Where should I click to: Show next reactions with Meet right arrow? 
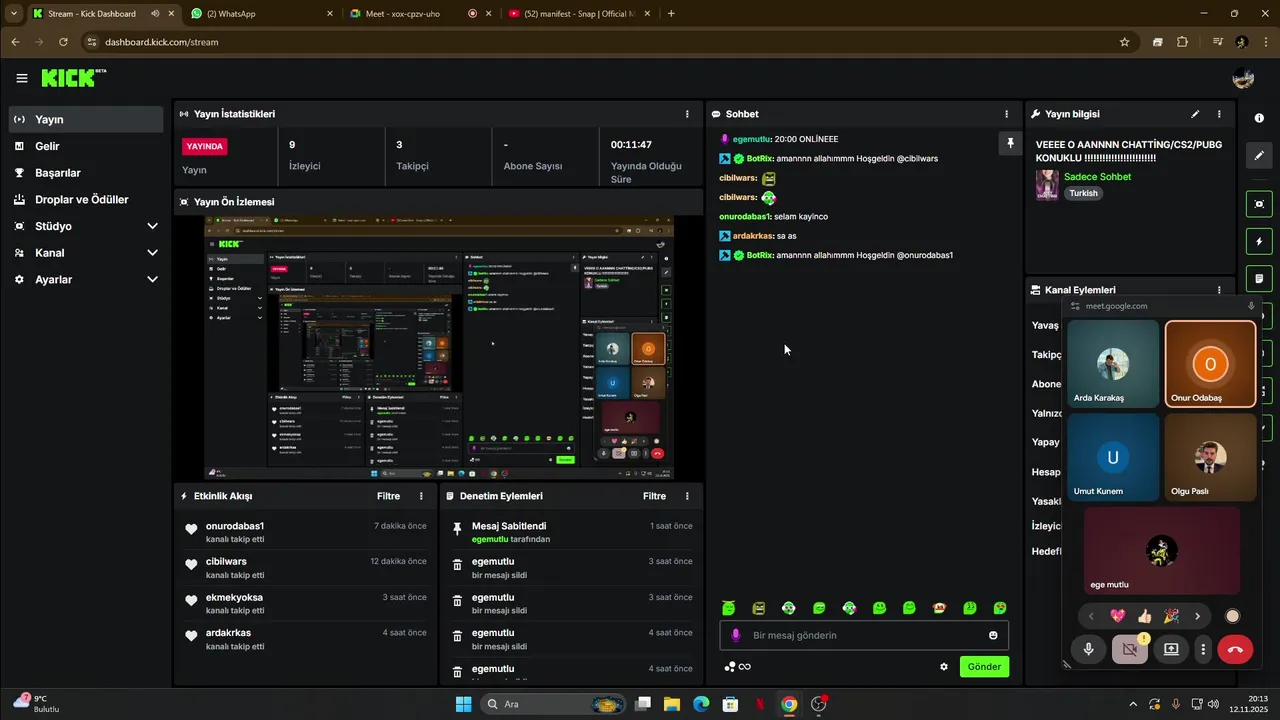click(x=1197, y=616)
